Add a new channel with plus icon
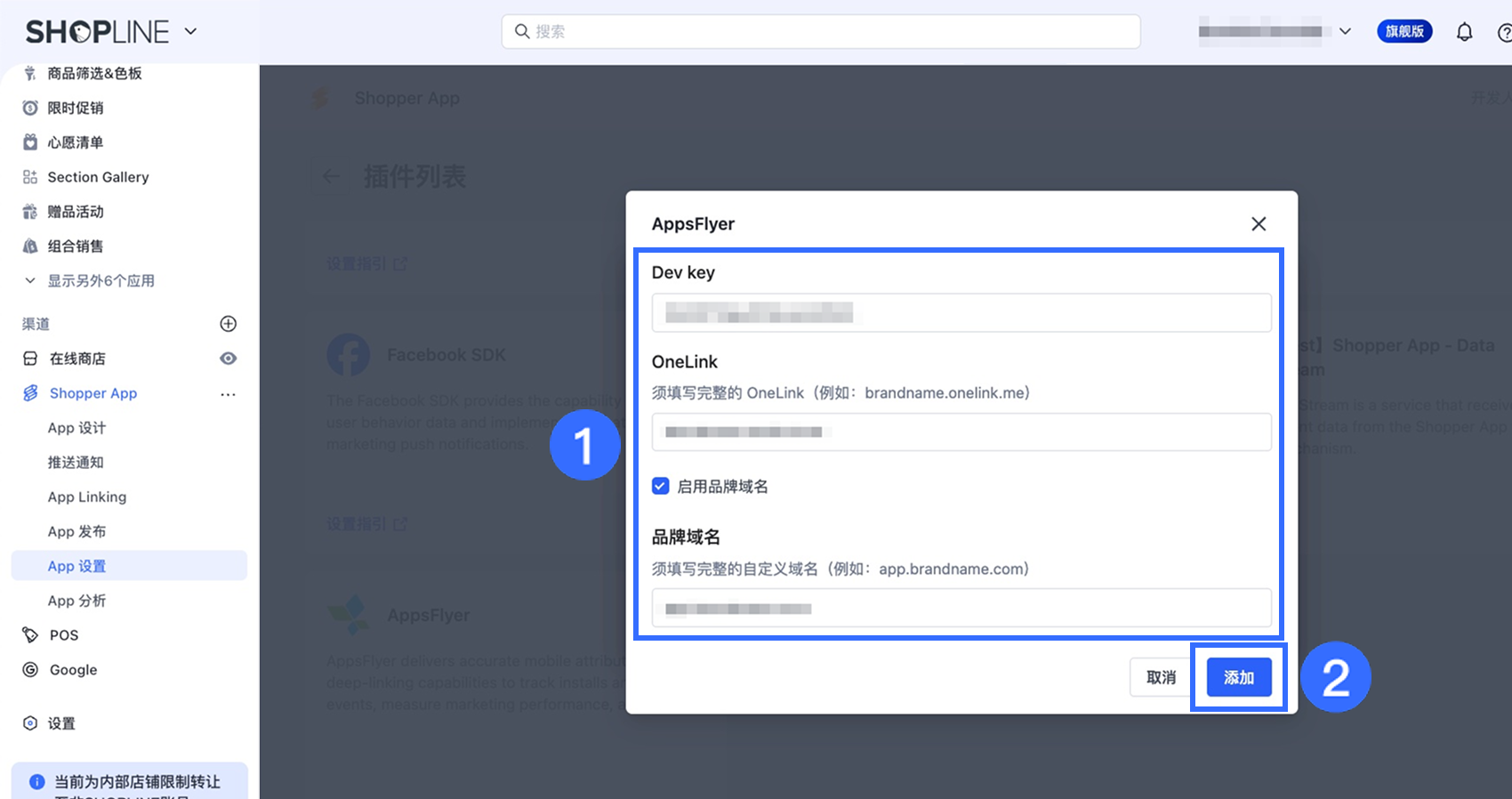This screenshot has height=799, width=1512. click(x=229, y=324)
